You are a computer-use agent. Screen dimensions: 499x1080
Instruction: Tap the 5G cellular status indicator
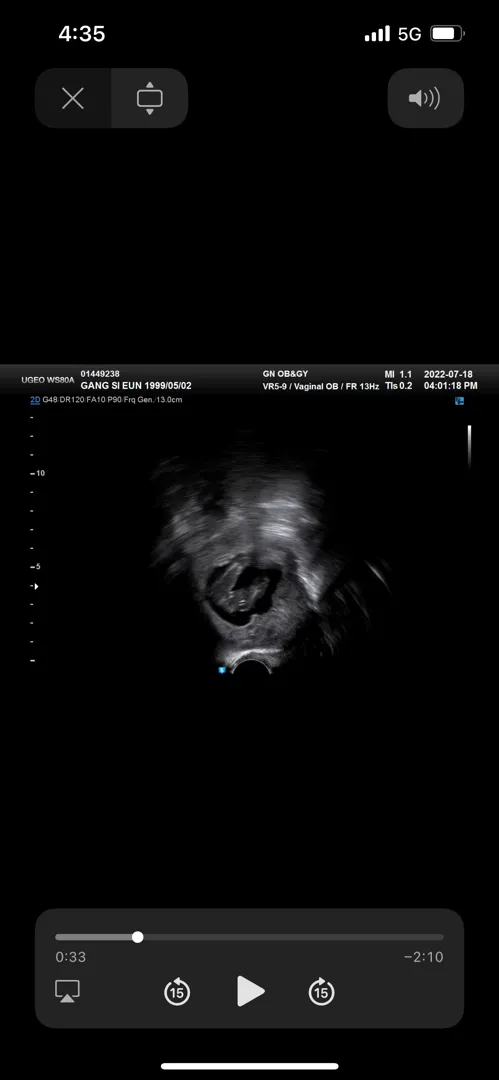click(409, 34)
